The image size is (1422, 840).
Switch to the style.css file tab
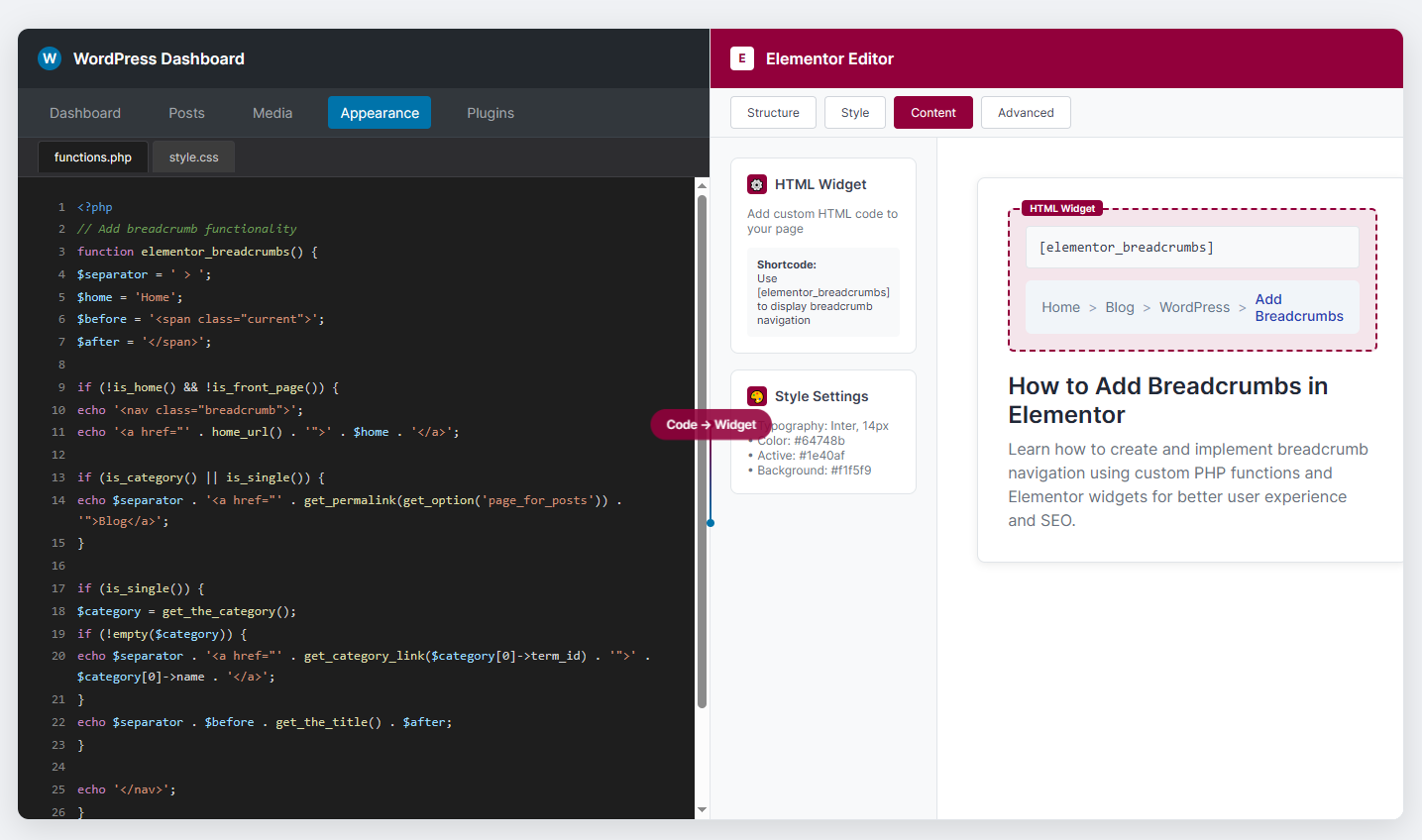[x=193, y=157]
